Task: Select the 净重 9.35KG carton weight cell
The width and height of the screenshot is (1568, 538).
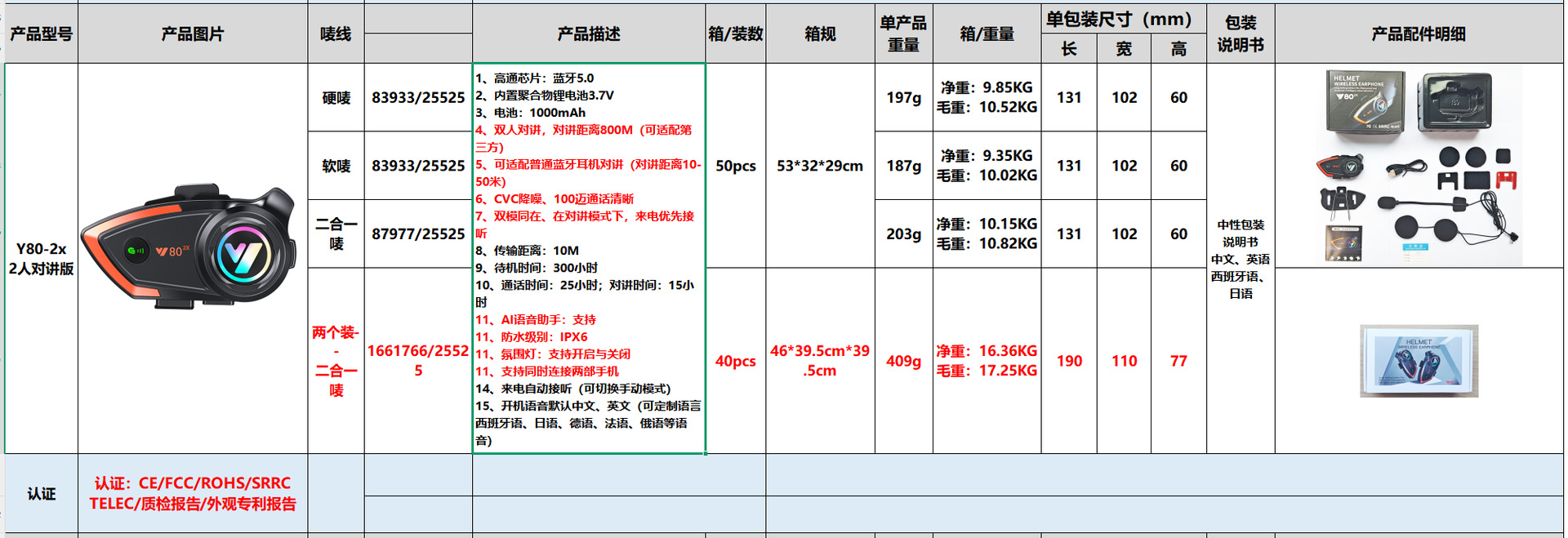Action: click(x=987, y=166)
